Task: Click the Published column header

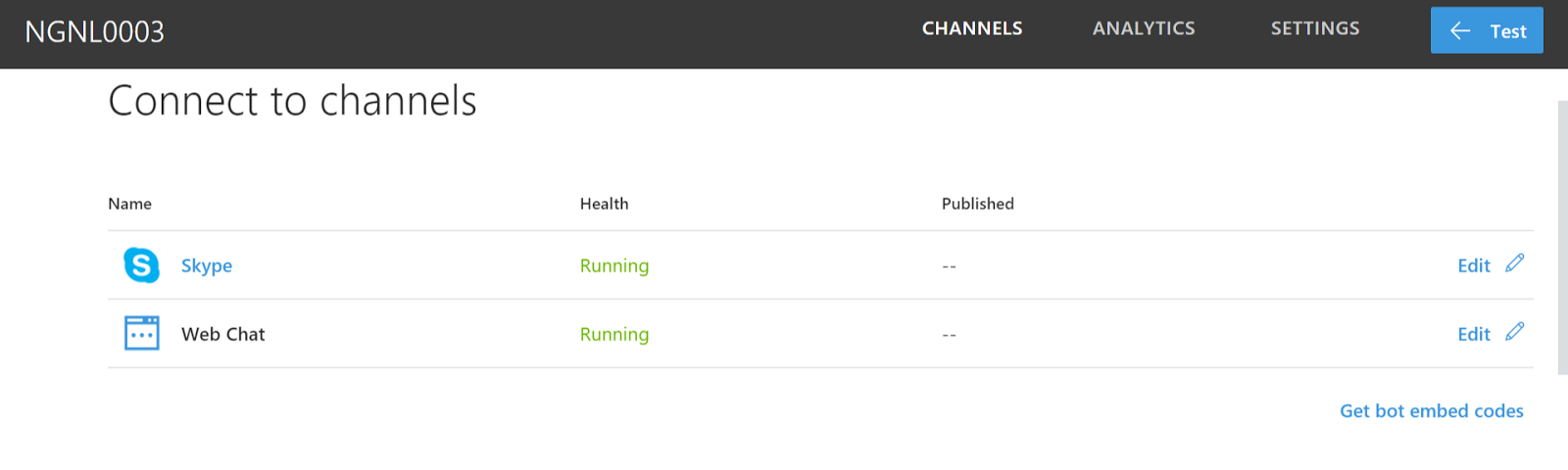Action: click(x=977, y=204)
